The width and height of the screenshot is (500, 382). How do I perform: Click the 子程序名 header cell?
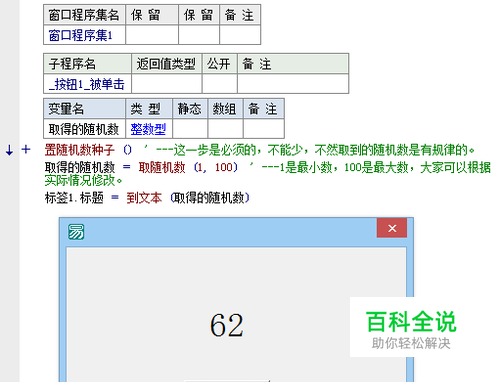(87, 64)
